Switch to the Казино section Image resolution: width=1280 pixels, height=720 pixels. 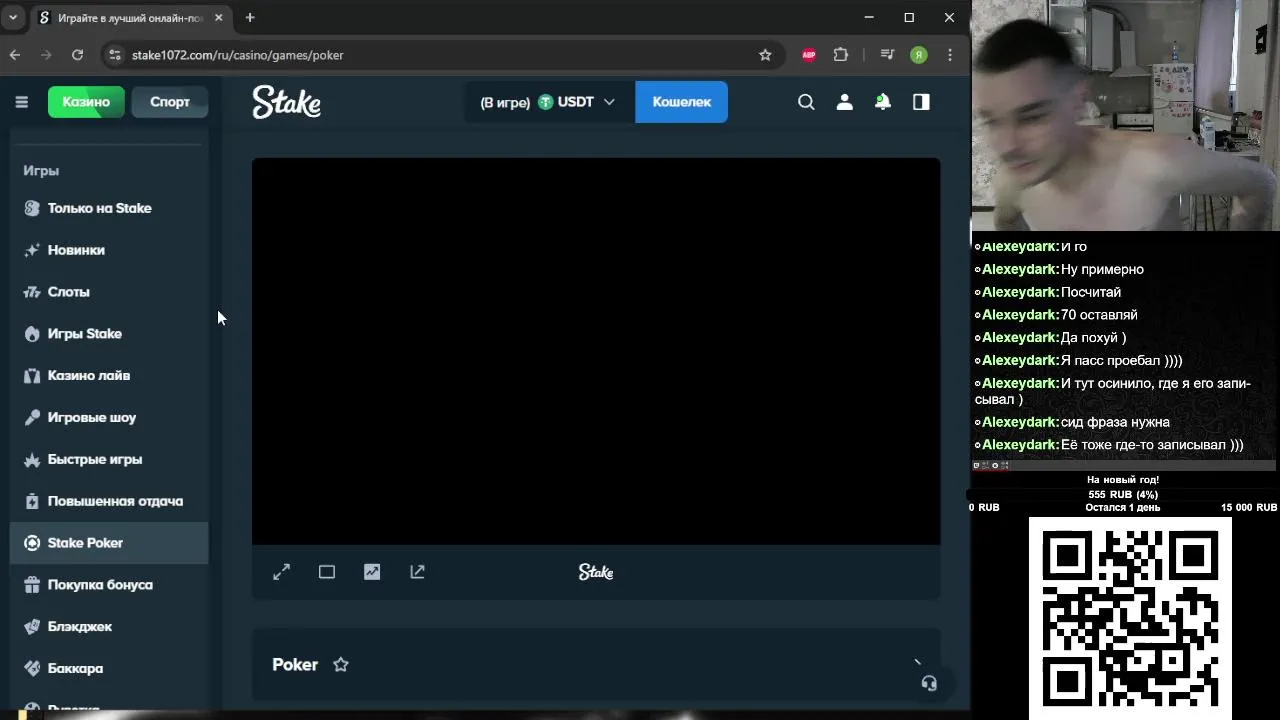[86, 102]
